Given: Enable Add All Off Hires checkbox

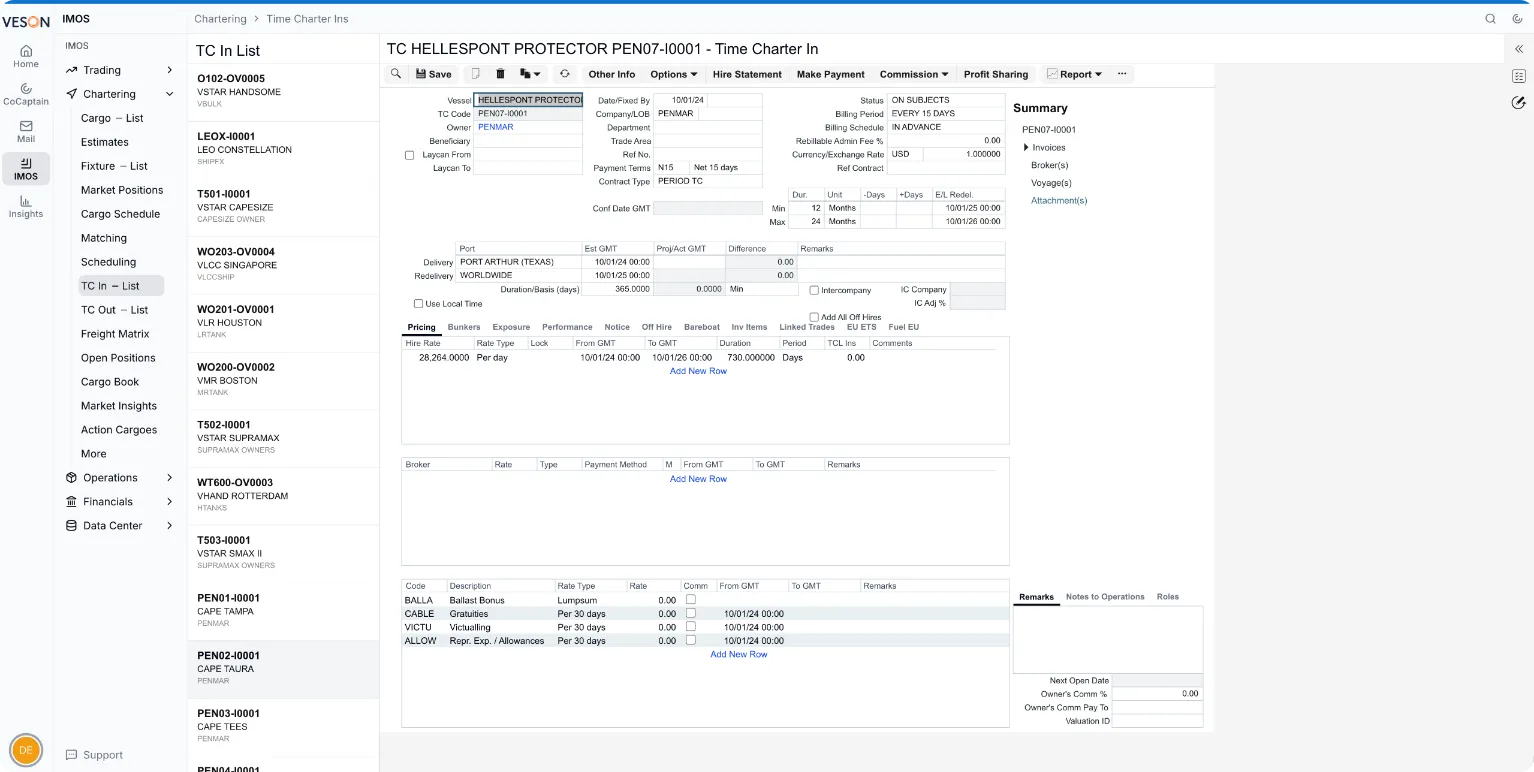Looking at the screenshot, I should [814, 317].
